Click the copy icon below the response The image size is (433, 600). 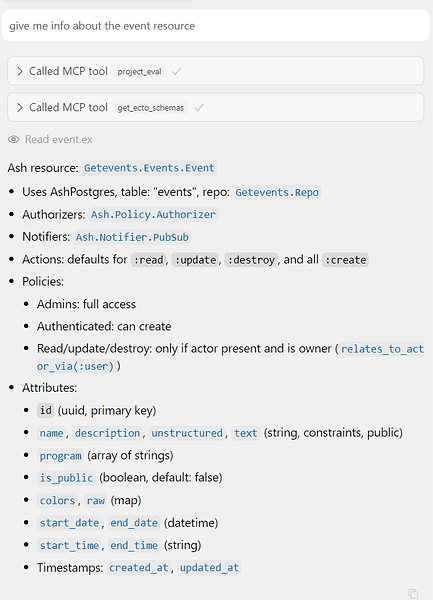[x=413, y=593]
